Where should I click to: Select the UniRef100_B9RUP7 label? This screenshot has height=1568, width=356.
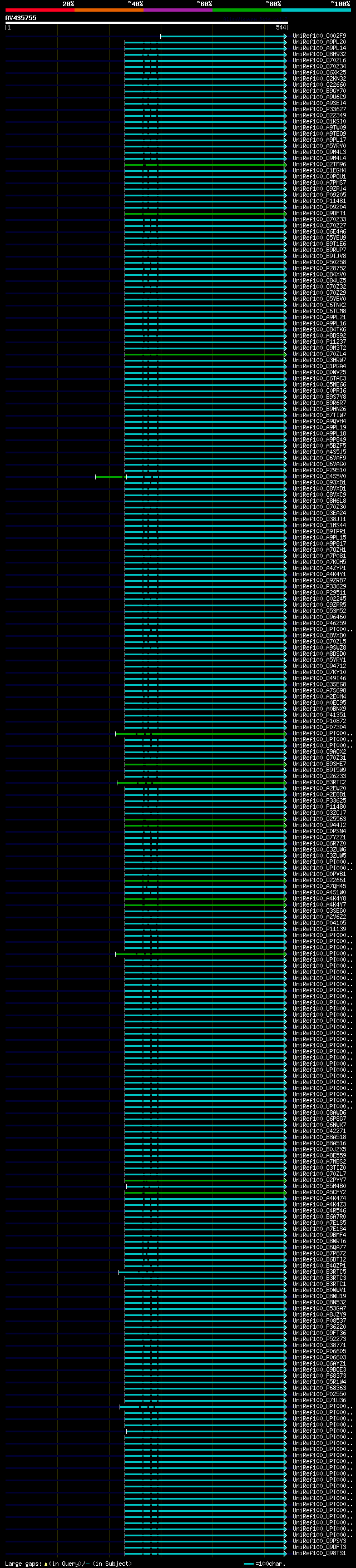(319, 250)
